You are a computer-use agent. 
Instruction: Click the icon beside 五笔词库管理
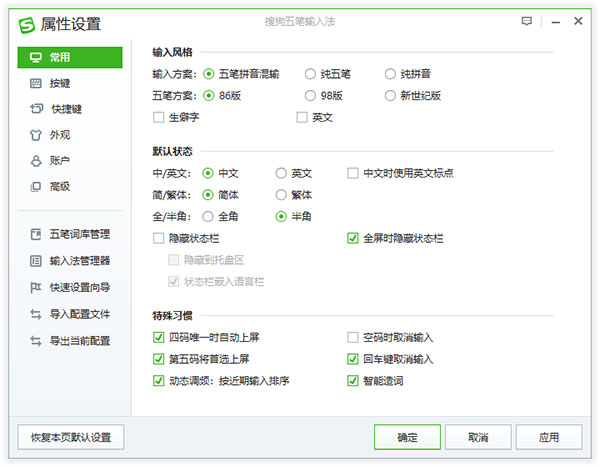pyautogui.click(x=36, y=235)
